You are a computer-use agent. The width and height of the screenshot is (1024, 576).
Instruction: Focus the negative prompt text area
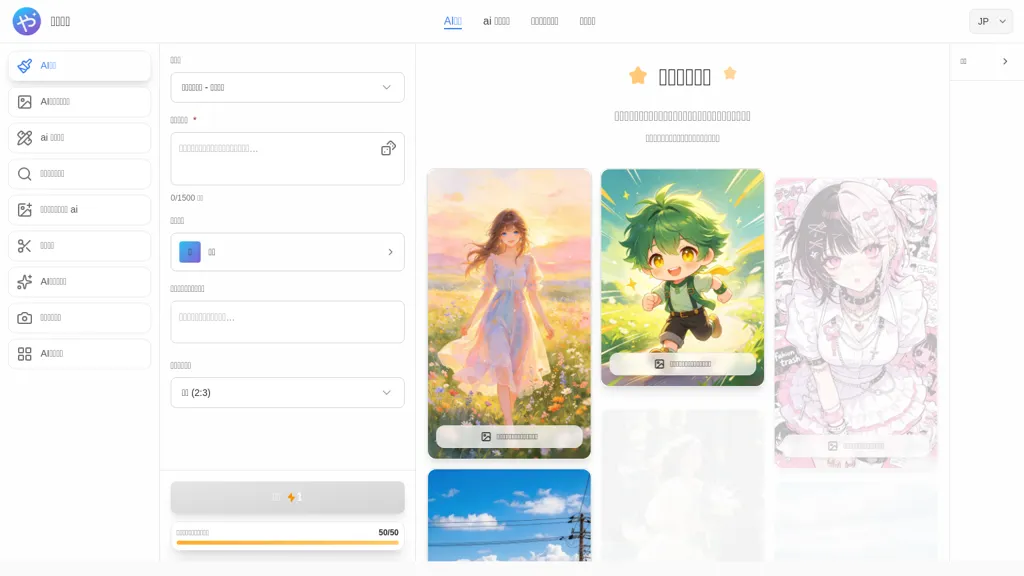click(x=287, y=322)
